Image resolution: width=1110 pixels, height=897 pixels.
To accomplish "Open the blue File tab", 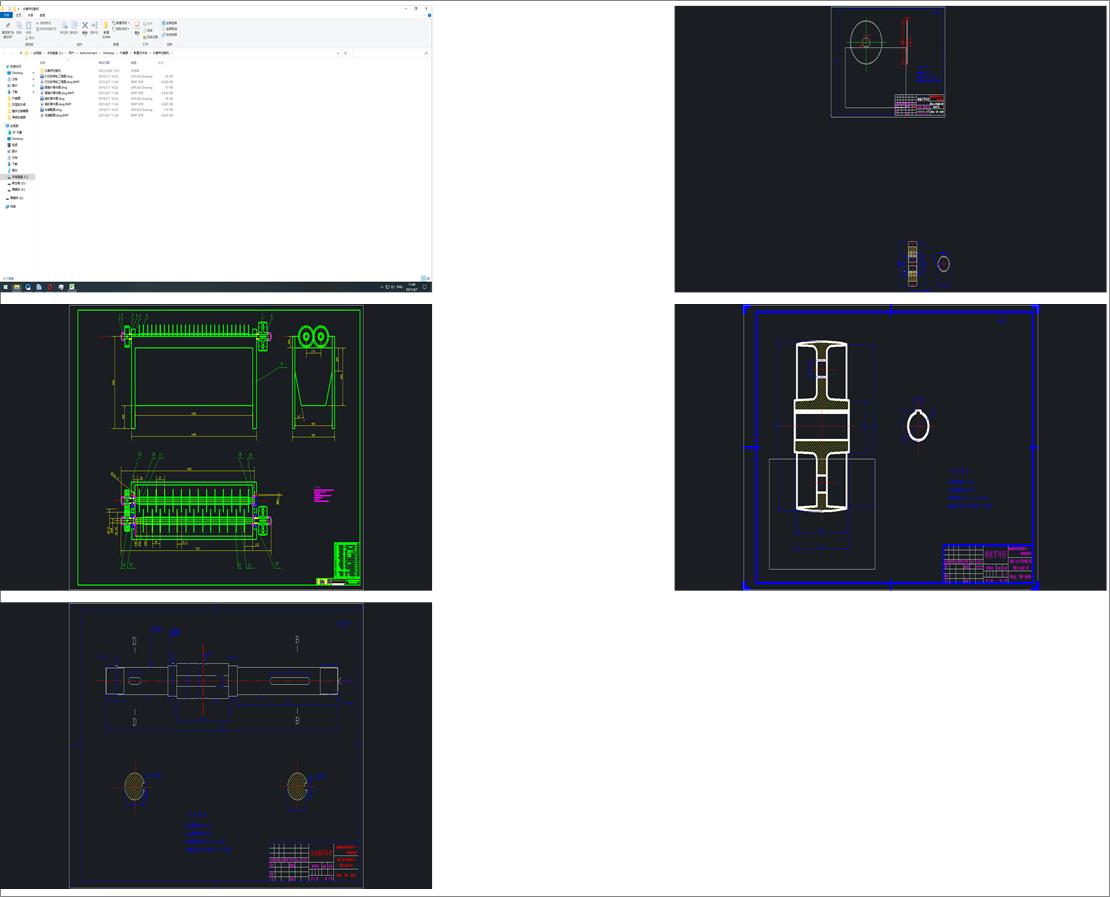I will pyautogui.click(x=6, y=15).
